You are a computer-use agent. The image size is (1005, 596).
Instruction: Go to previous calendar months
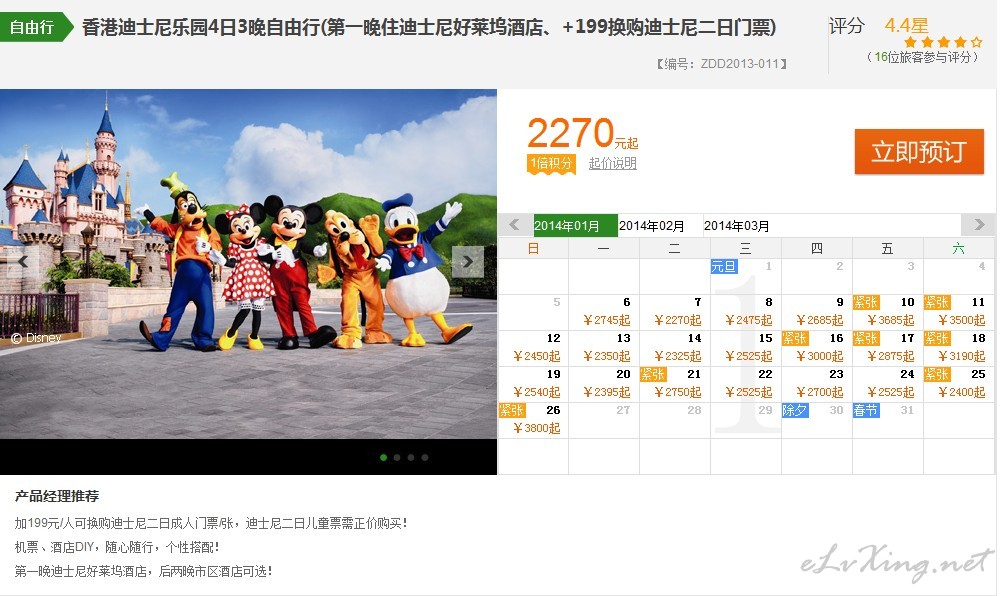(514, 225)
